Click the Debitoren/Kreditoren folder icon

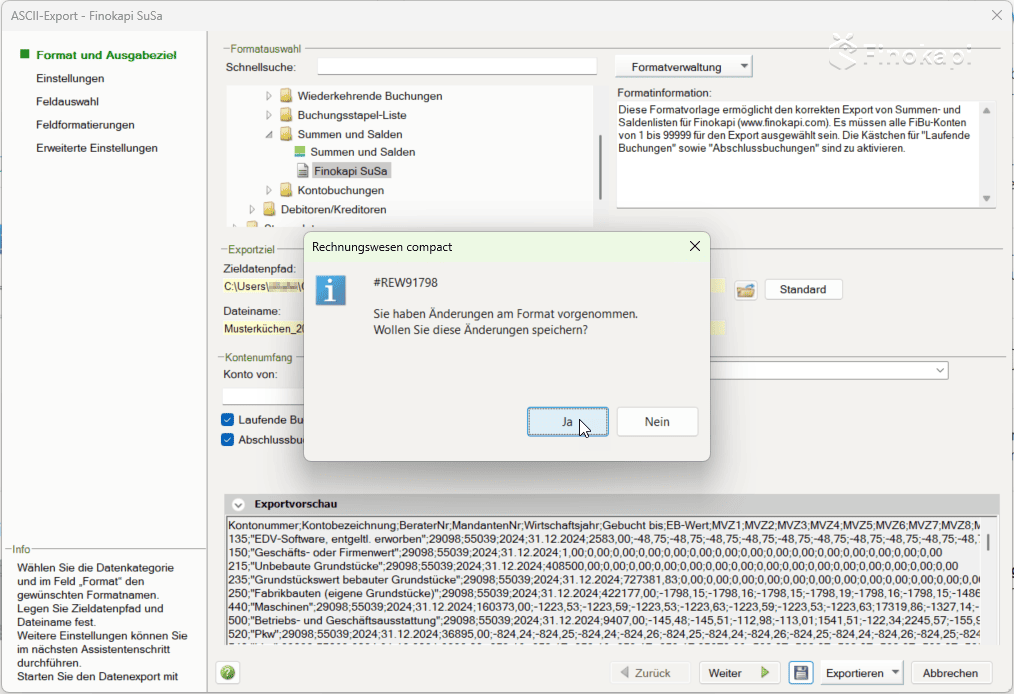click(x=269, y=210)
